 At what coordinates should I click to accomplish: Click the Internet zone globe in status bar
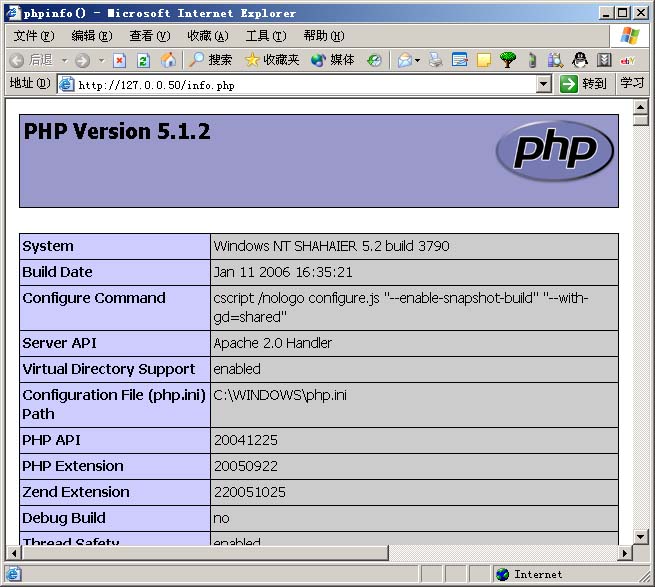coord(503,574)
